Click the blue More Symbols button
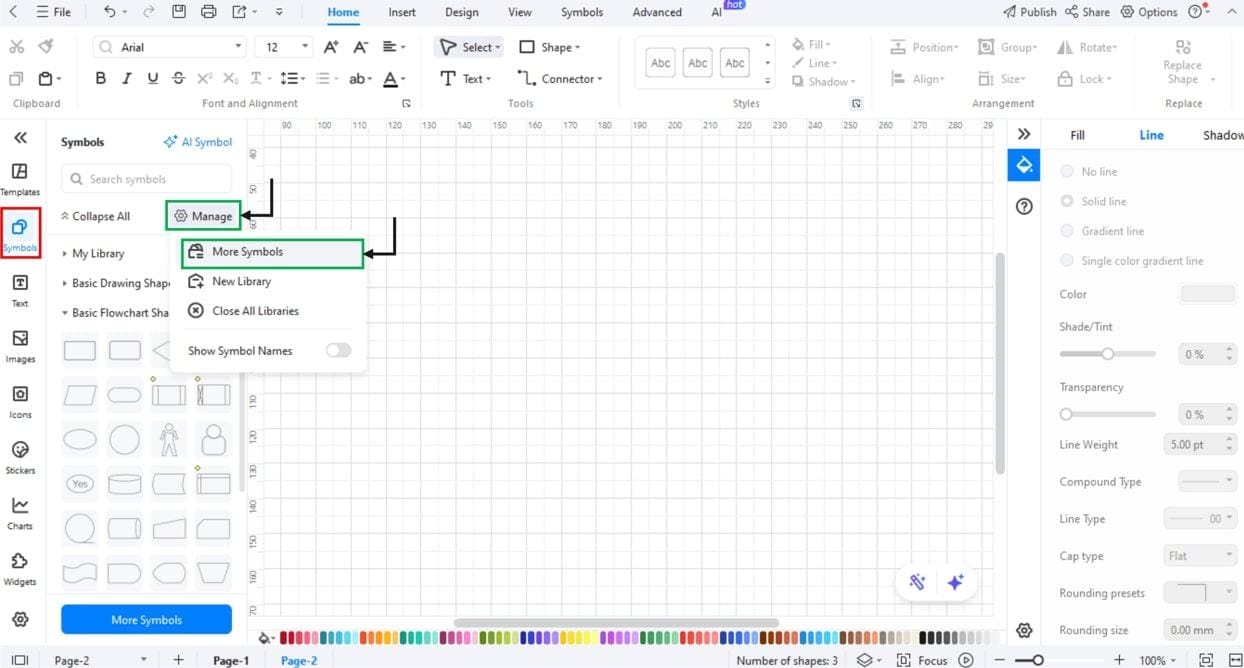The width and height of the screenshot is (1244, 668). 146,620
